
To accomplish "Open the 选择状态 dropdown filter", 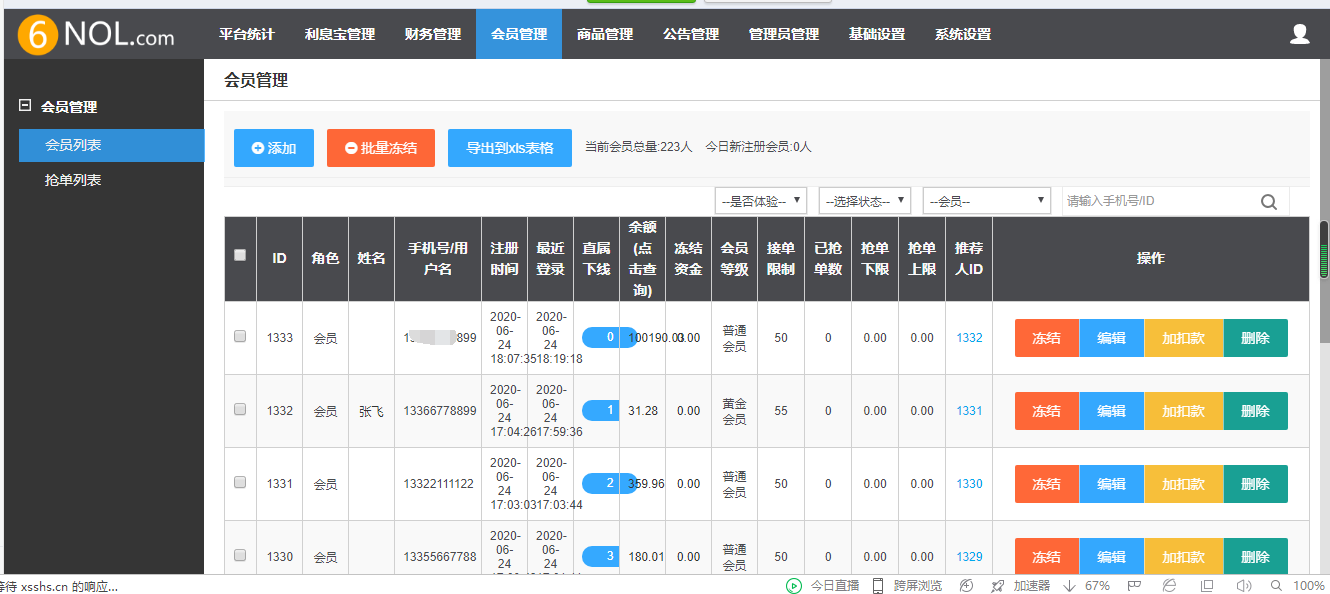I will coord(864,201).
